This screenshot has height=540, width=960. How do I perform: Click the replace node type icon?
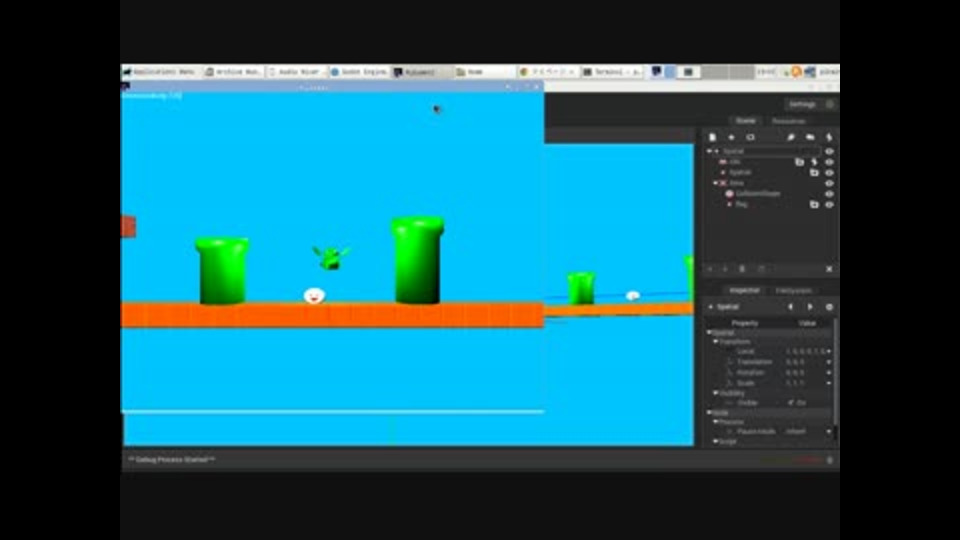[750, 138]
